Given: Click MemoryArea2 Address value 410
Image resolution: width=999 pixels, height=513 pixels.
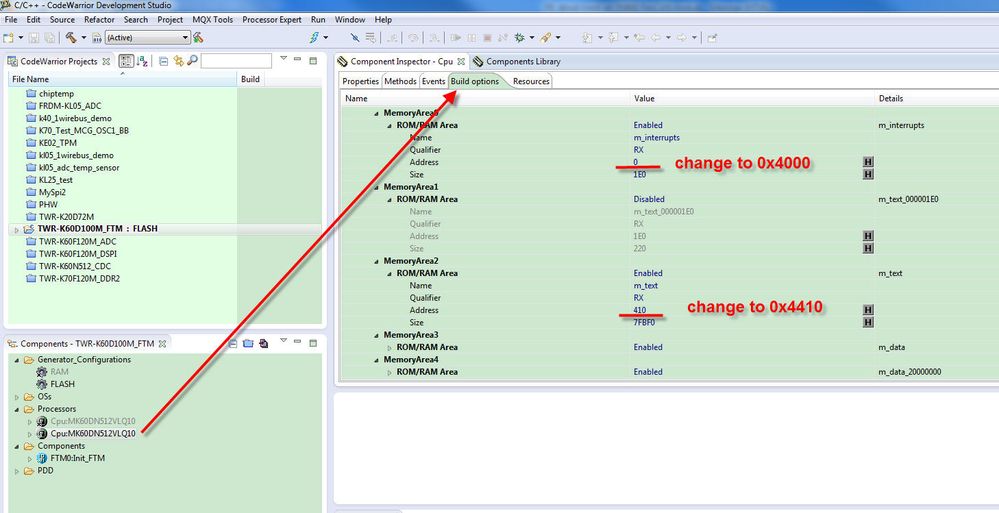Looking at the screenshot, I should pos(640,310).
